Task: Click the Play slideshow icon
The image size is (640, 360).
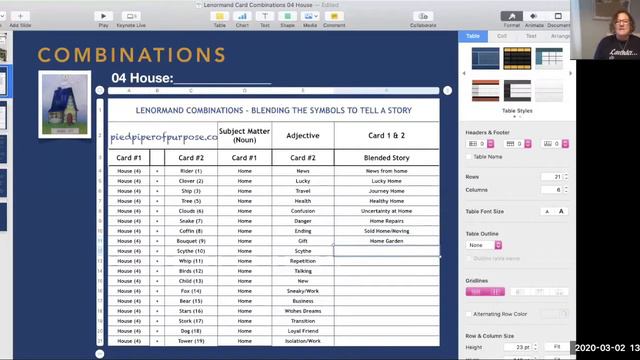Action: 103,16
